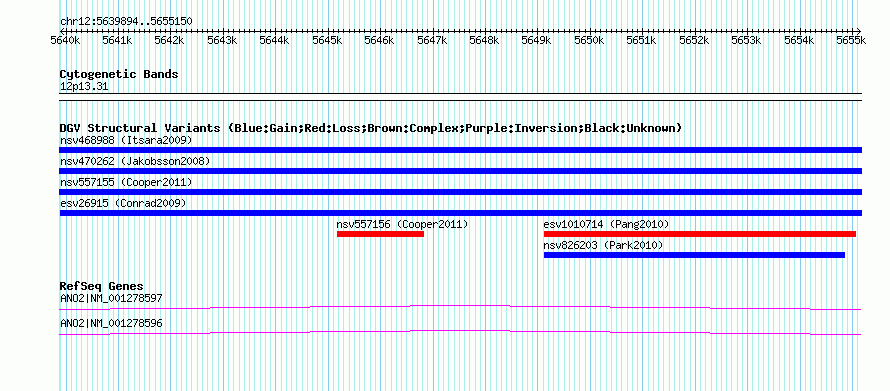The image size is (890, 391).
Task: Open the nsv557156 (Cooper2011) label
Action: (402, 224)
